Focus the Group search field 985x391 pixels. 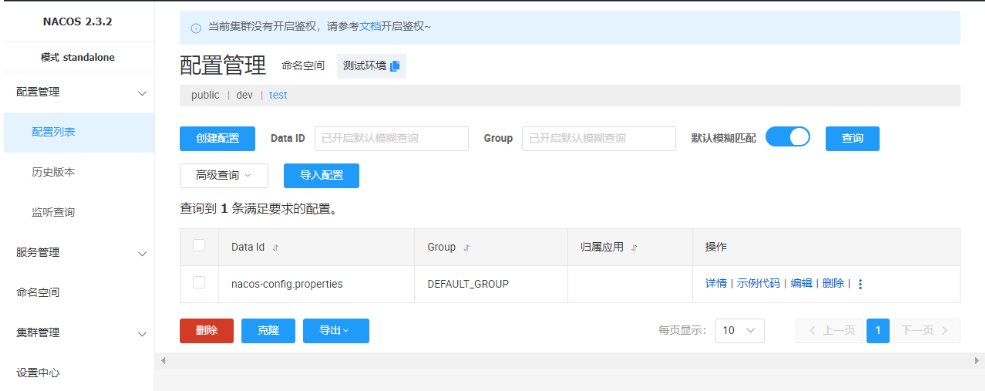coord(599,139)
